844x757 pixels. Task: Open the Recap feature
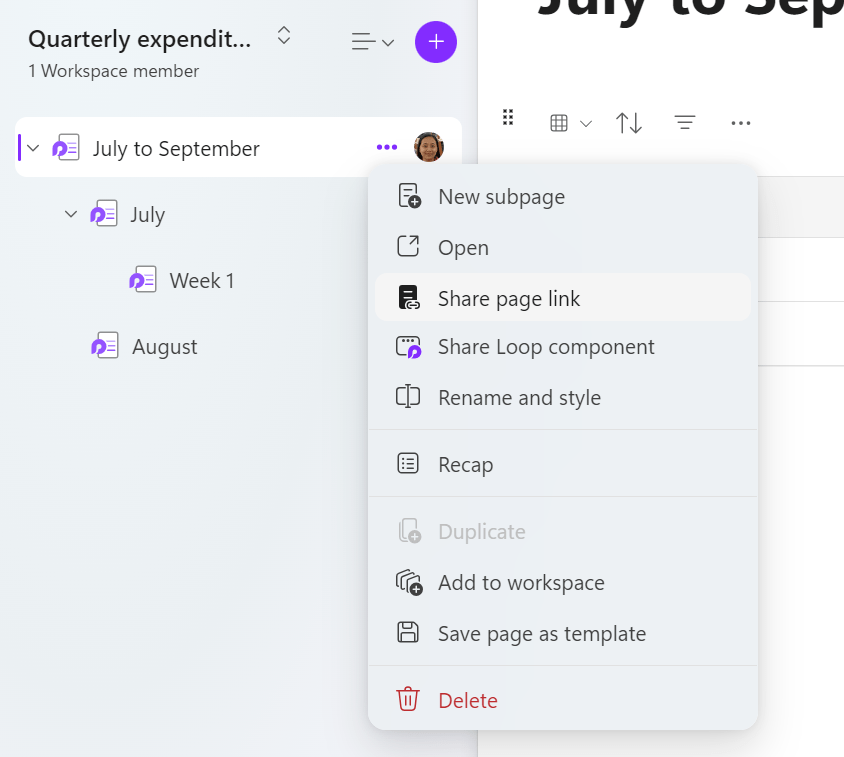465,463
